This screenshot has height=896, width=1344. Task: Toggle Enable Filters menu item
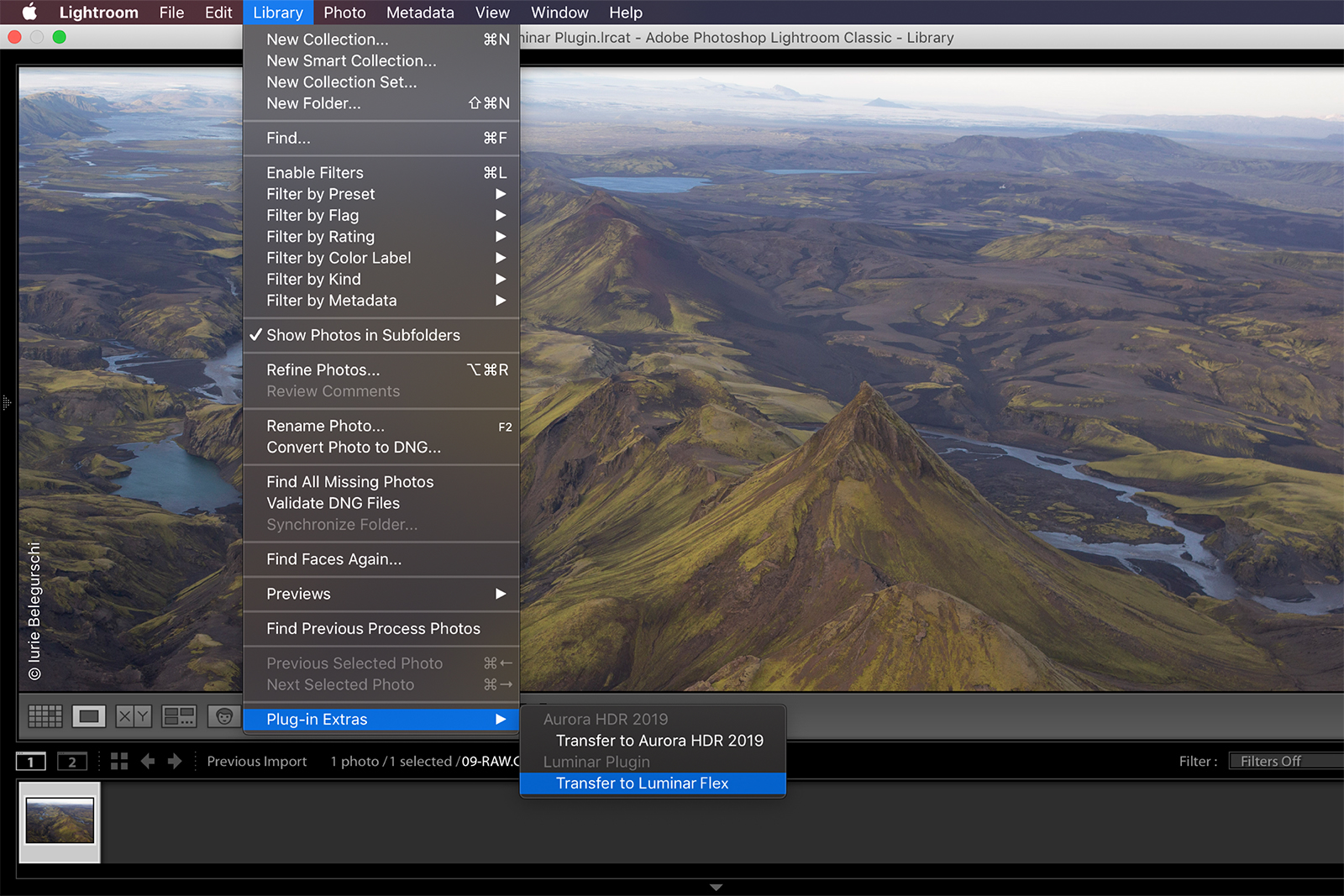(x=381, y=172)
